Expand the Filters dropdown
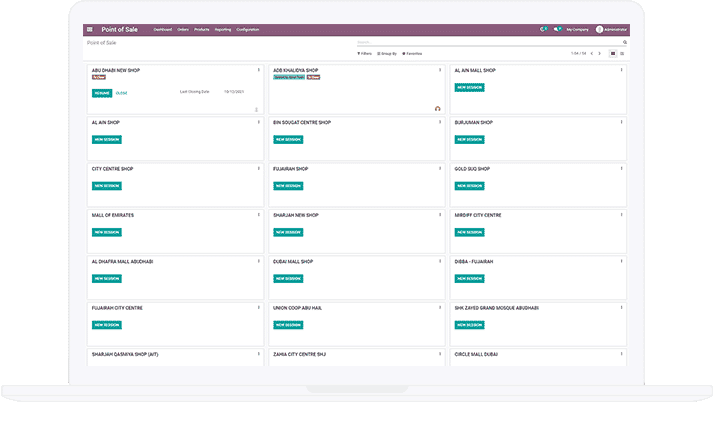 point(363,53)
